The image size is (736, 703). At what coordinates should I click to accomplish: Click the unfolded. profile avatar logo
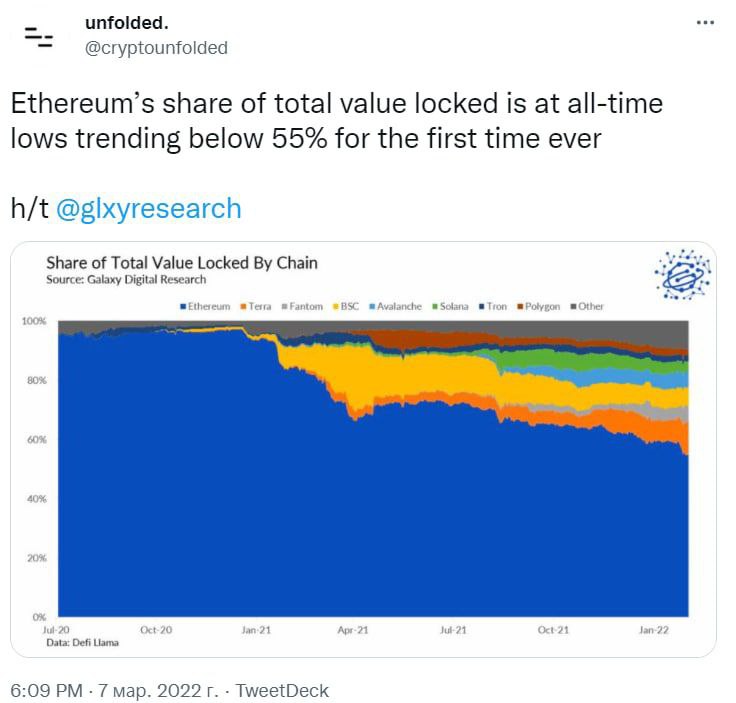pos(38,38)
